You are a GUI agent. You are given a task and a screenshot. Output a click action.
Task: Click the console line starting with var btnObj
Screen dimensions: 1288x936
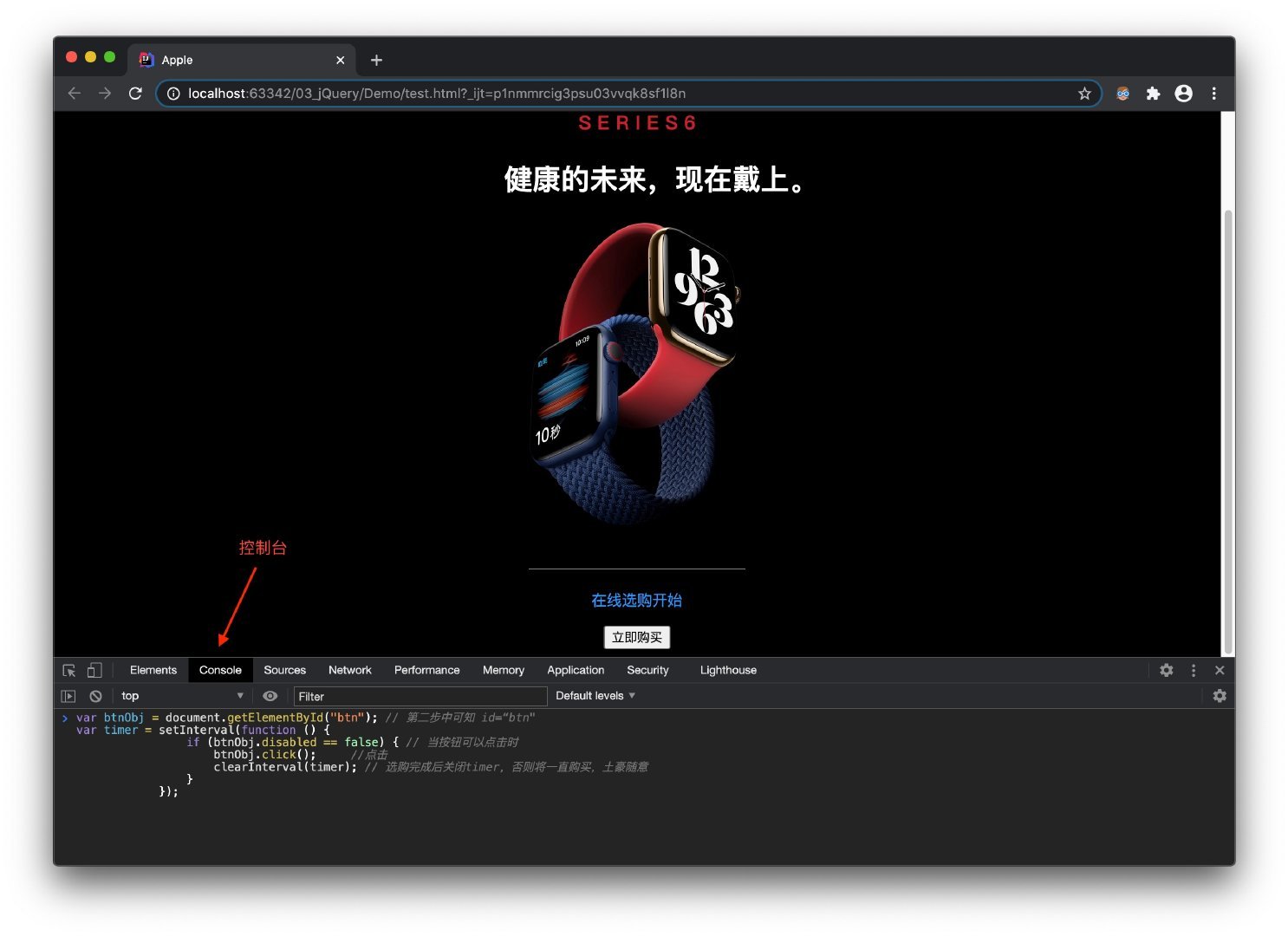coord(305,718)
